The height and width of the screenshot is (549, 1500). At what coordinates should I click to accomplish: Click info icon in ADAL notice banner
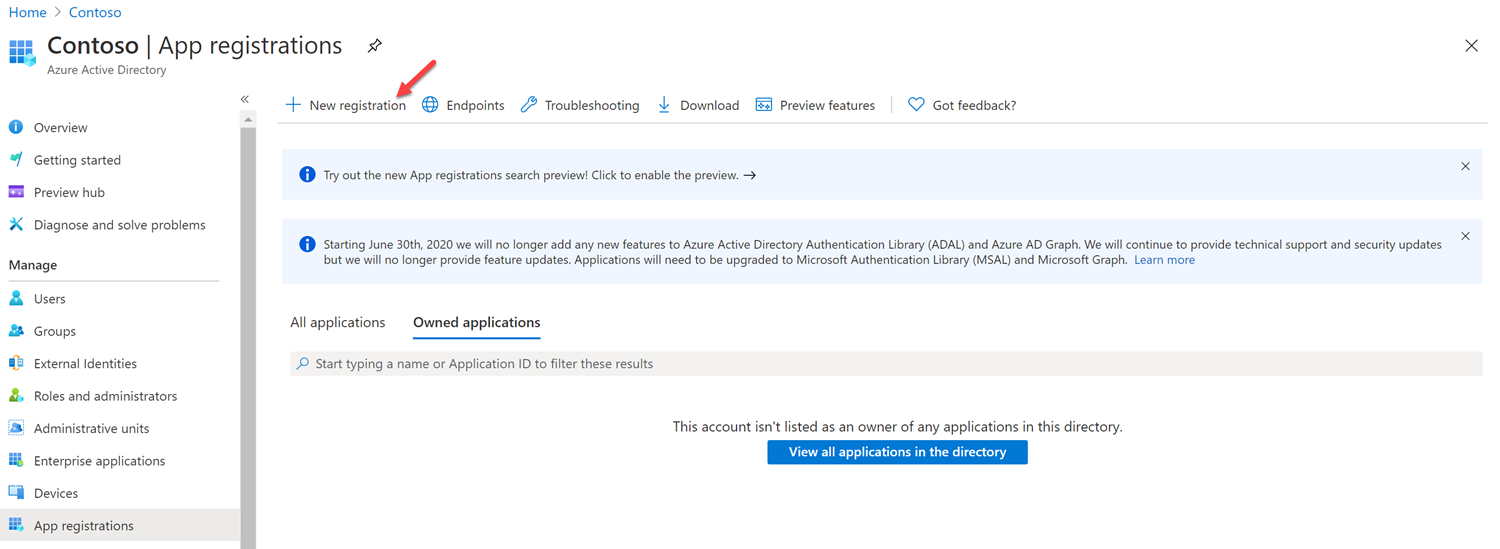[307, 244]
